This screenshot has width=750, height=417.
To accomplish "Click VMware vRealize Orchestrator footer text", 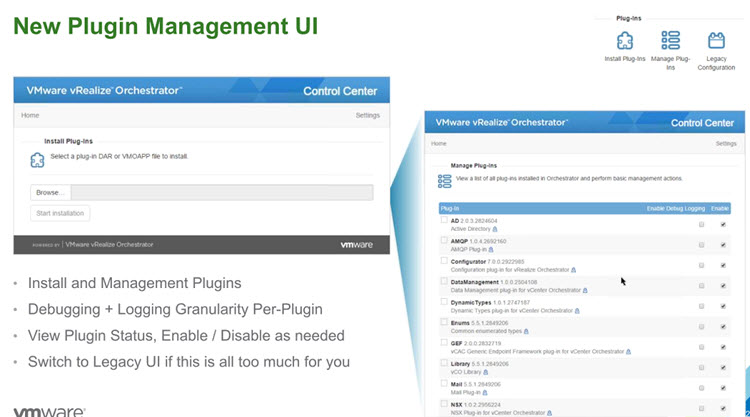I will pos(109,244).
